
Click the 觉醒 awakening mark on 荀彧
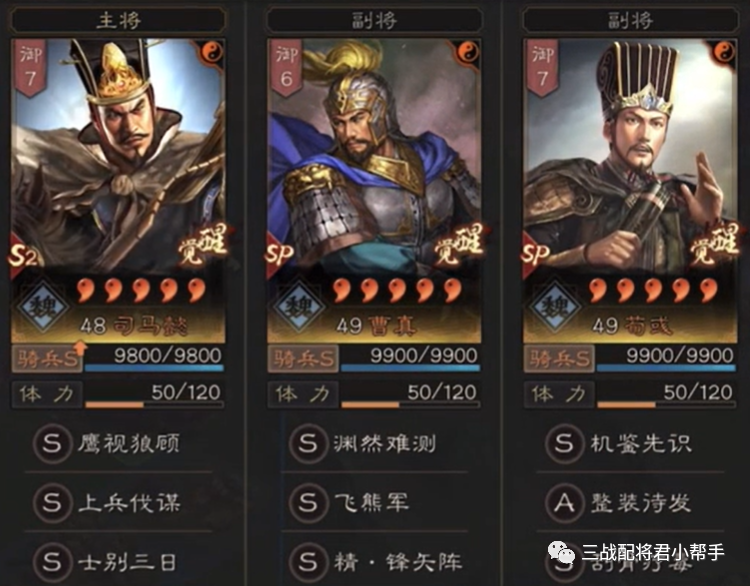pos(713,245)
